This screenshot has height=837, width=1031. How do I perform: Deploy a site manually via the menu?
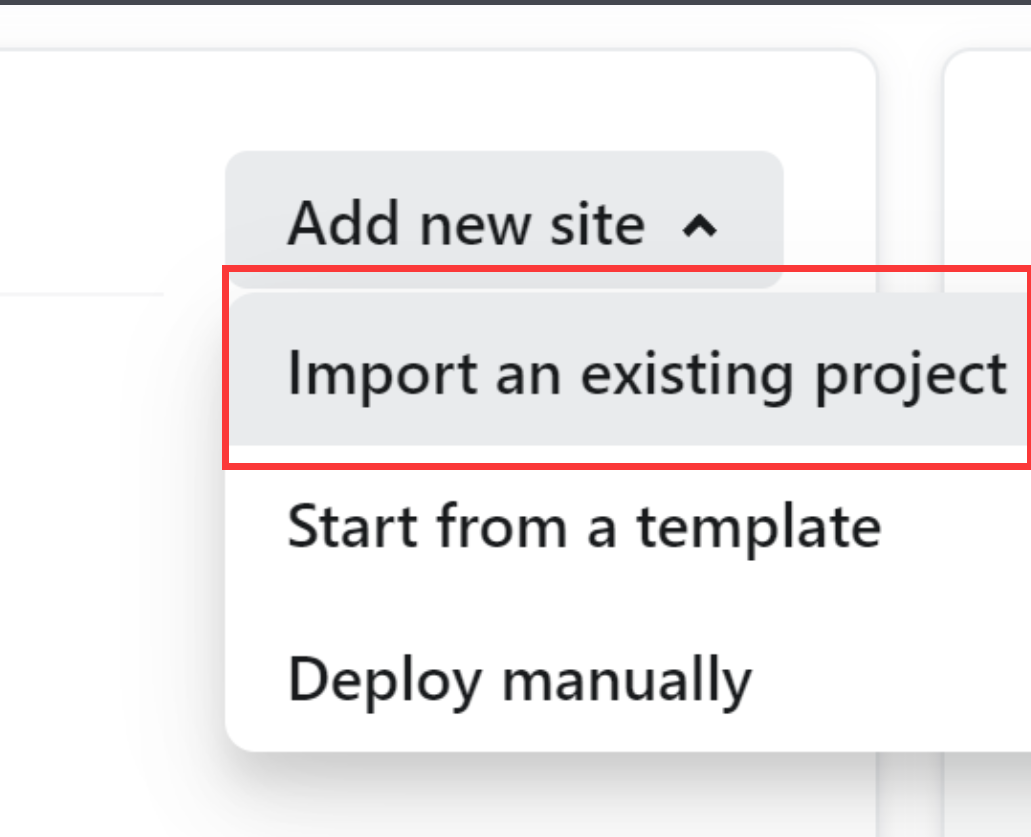point(628,679)
